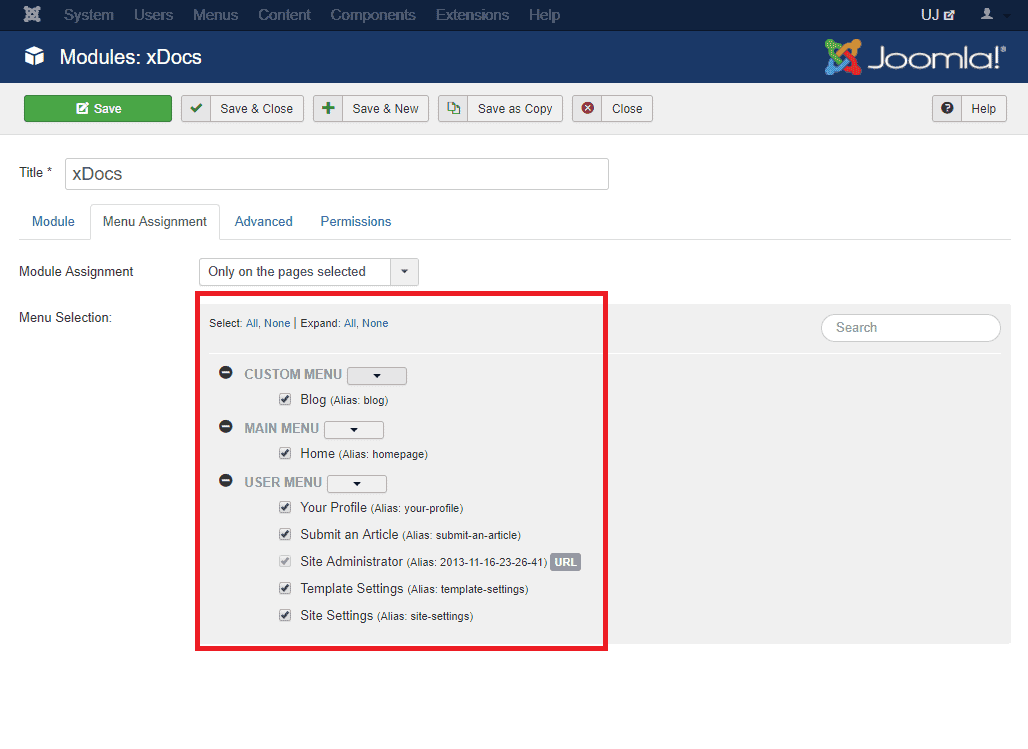Click the green Save button
Image resolution: width=1028 pixels, height=749 pixels.
(x=98, y=109)
